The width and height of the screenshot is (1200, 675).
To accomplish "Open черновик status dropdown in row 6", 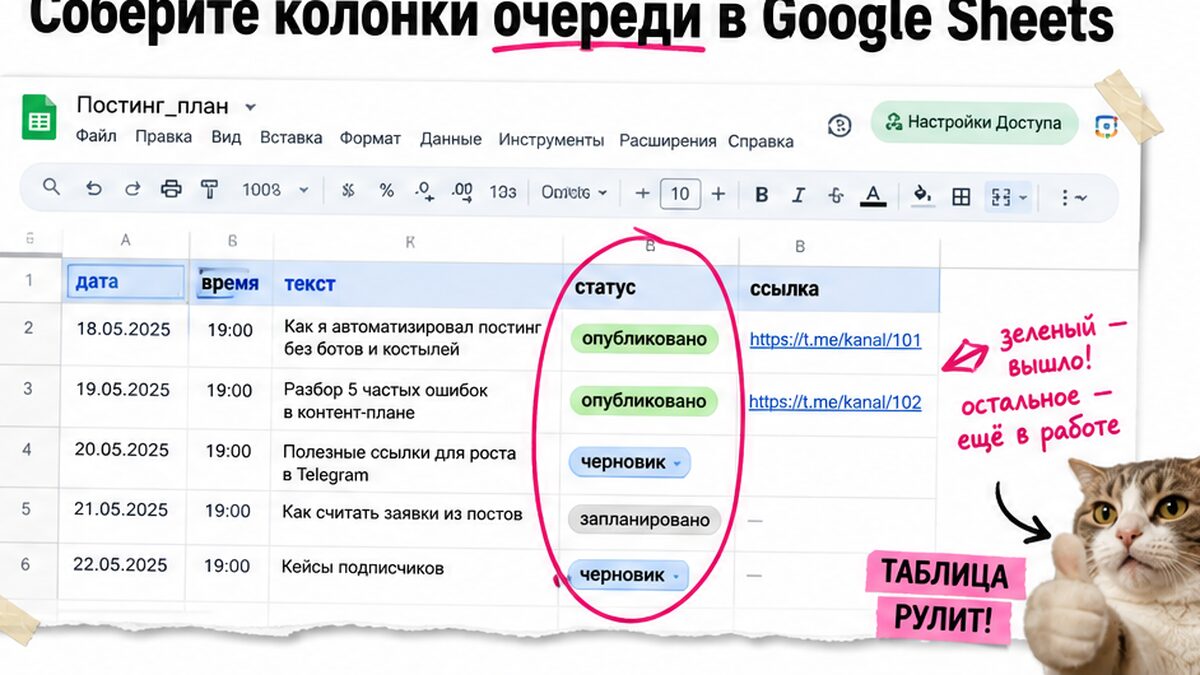I will tap(628, 575).
